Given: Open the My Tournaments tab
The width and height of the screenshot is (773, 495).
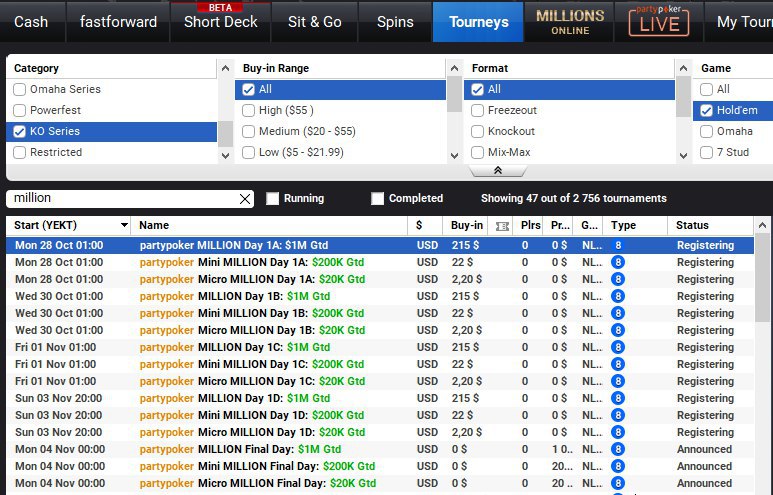Looking at the screenshot, I should [x=739, y=22].
